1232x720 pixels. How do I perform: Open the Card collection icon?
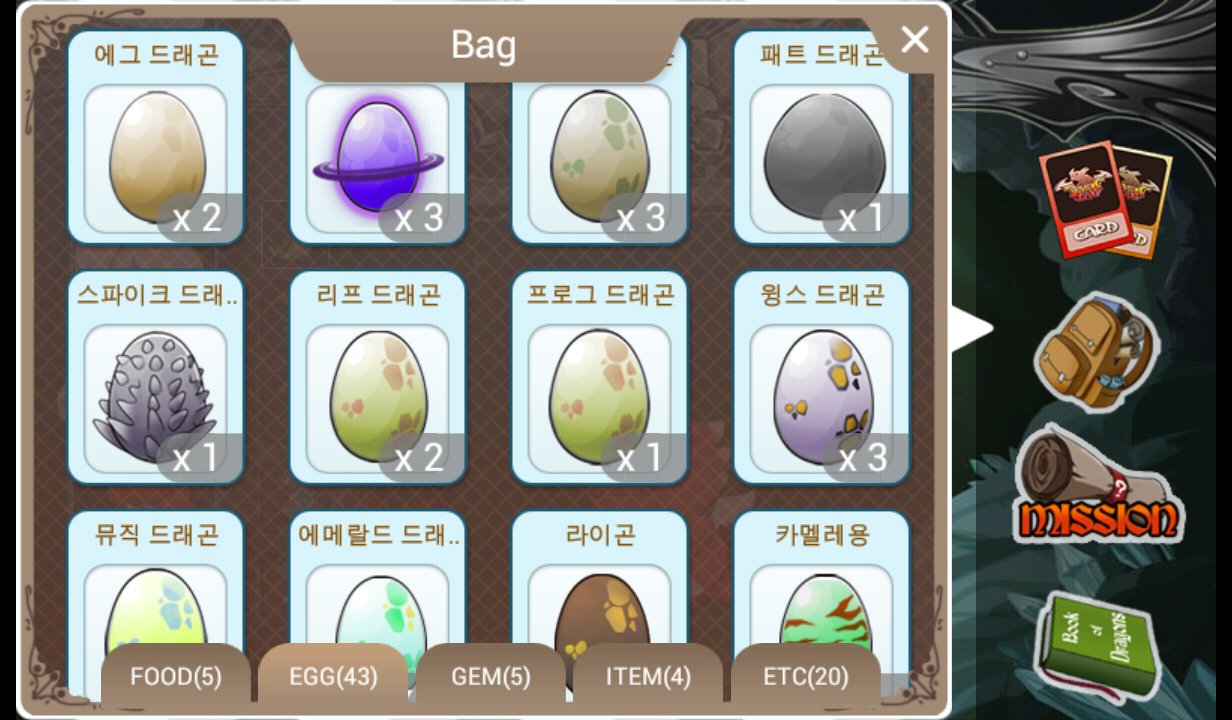pyautogui.click(x=1105, y=200)
